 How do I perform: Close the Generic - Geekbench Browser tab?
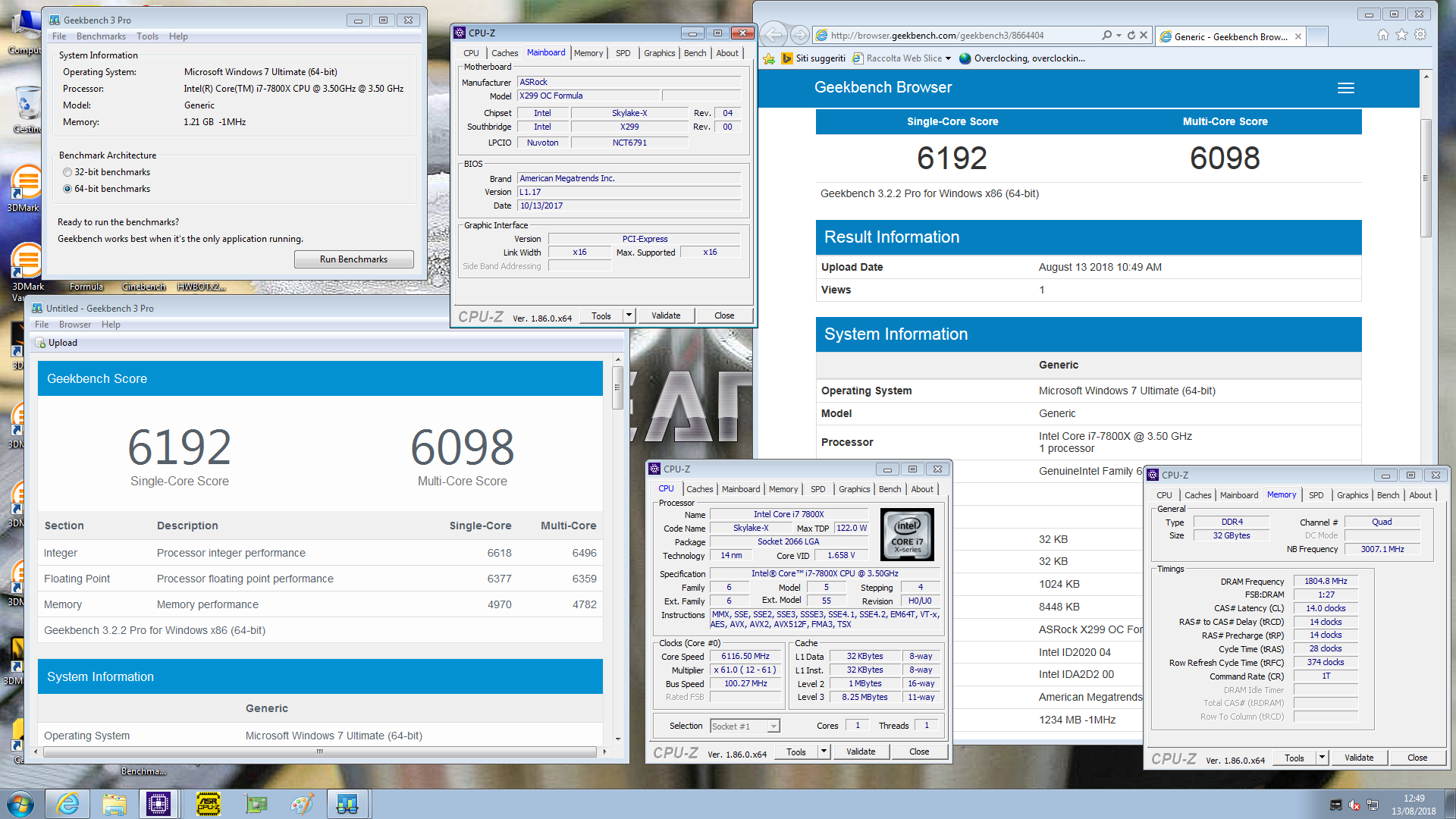click(1298, 36)
